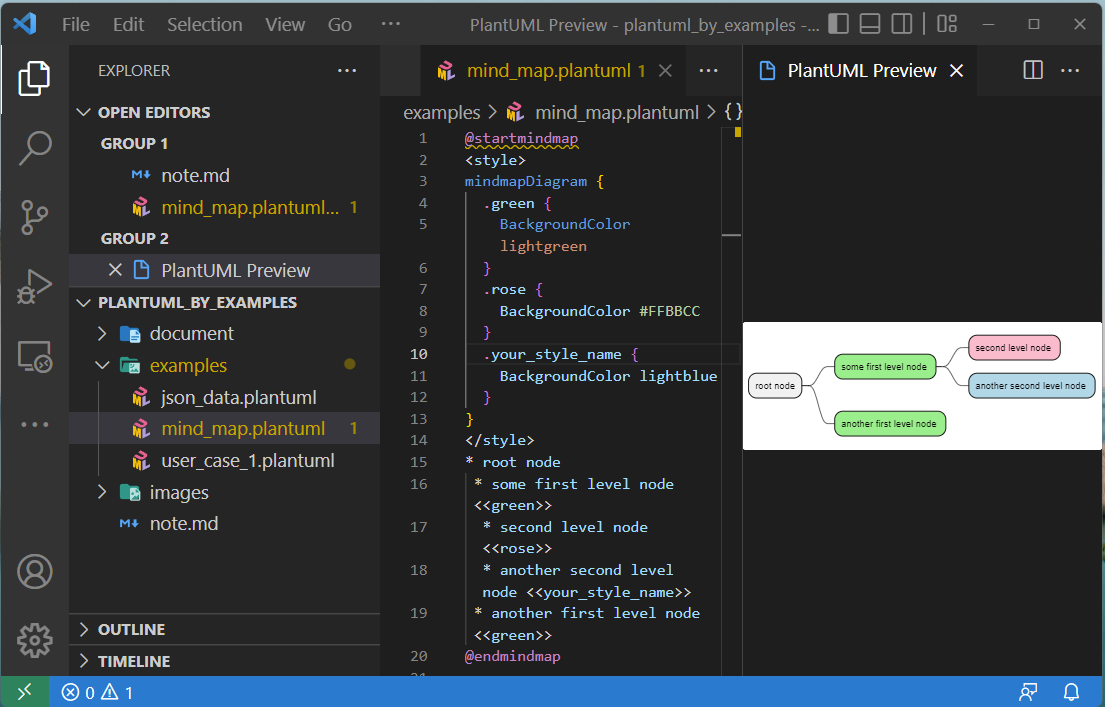The height and width of the screenshot is (707, 1105).
Task: Show additional views in activity bar
Action: coord(34,424)
